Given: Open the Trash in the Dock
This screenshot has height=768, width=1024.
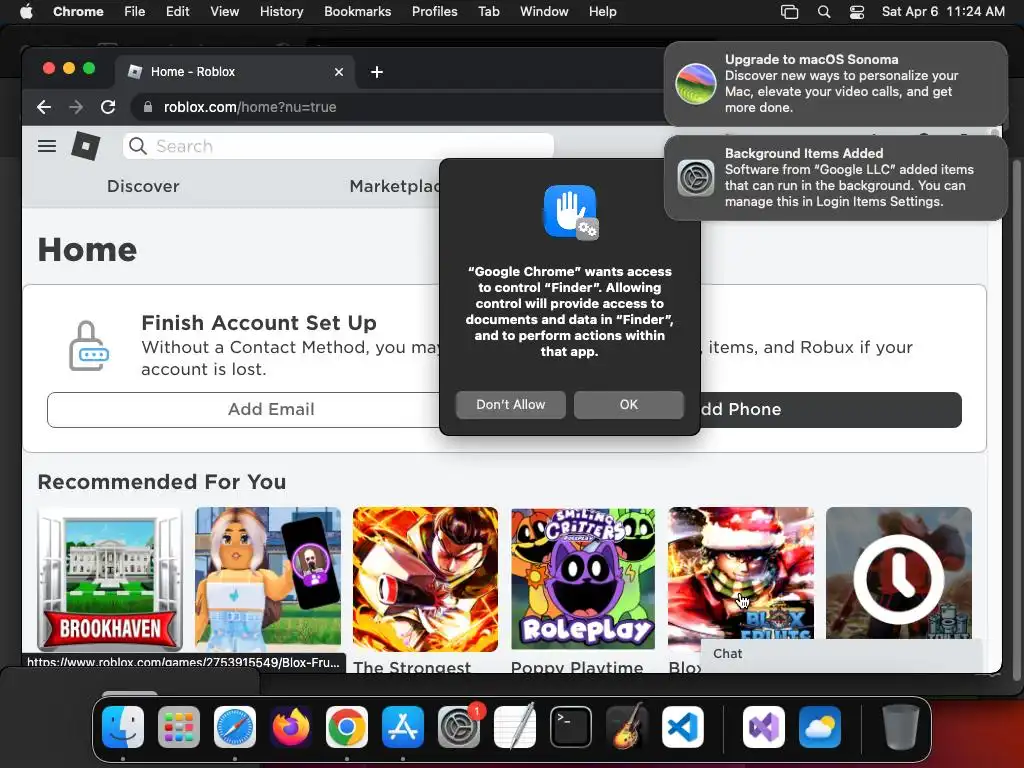Looking at the screenshot, I should click(901, 727).
